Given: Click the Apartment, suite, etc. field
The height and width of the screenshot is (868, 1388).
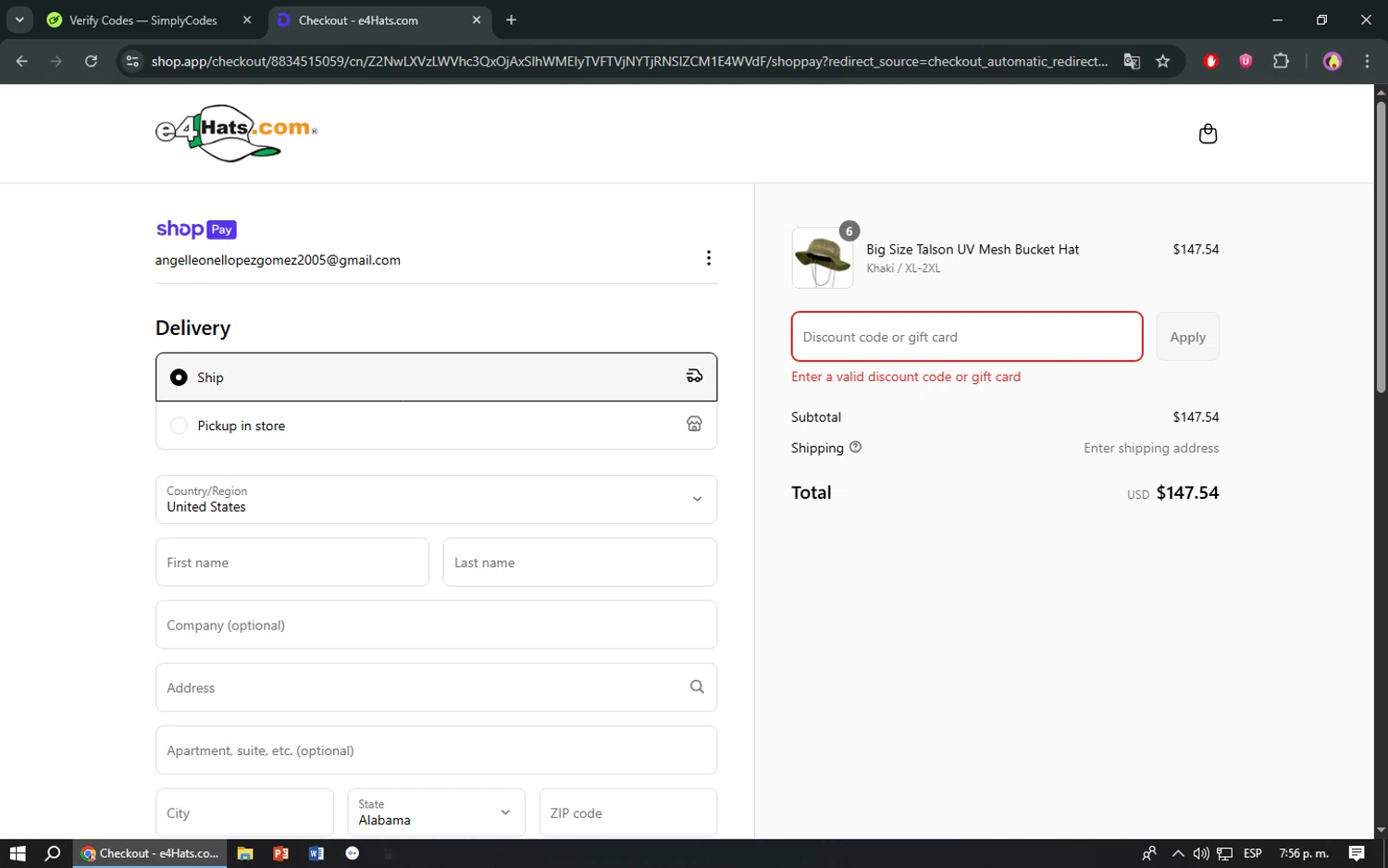Looking at the screenshot, I should 436,750.
